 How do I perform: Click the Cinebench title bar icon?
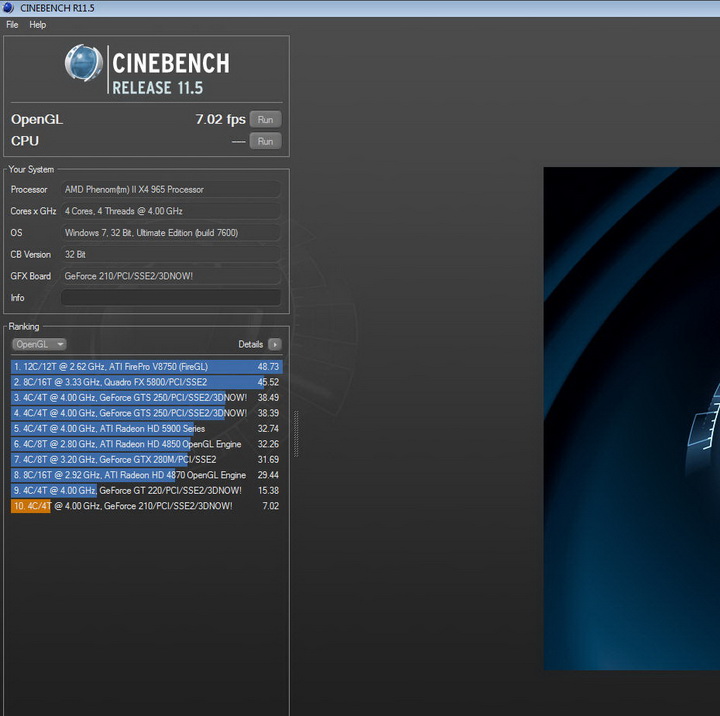point(8,8)
